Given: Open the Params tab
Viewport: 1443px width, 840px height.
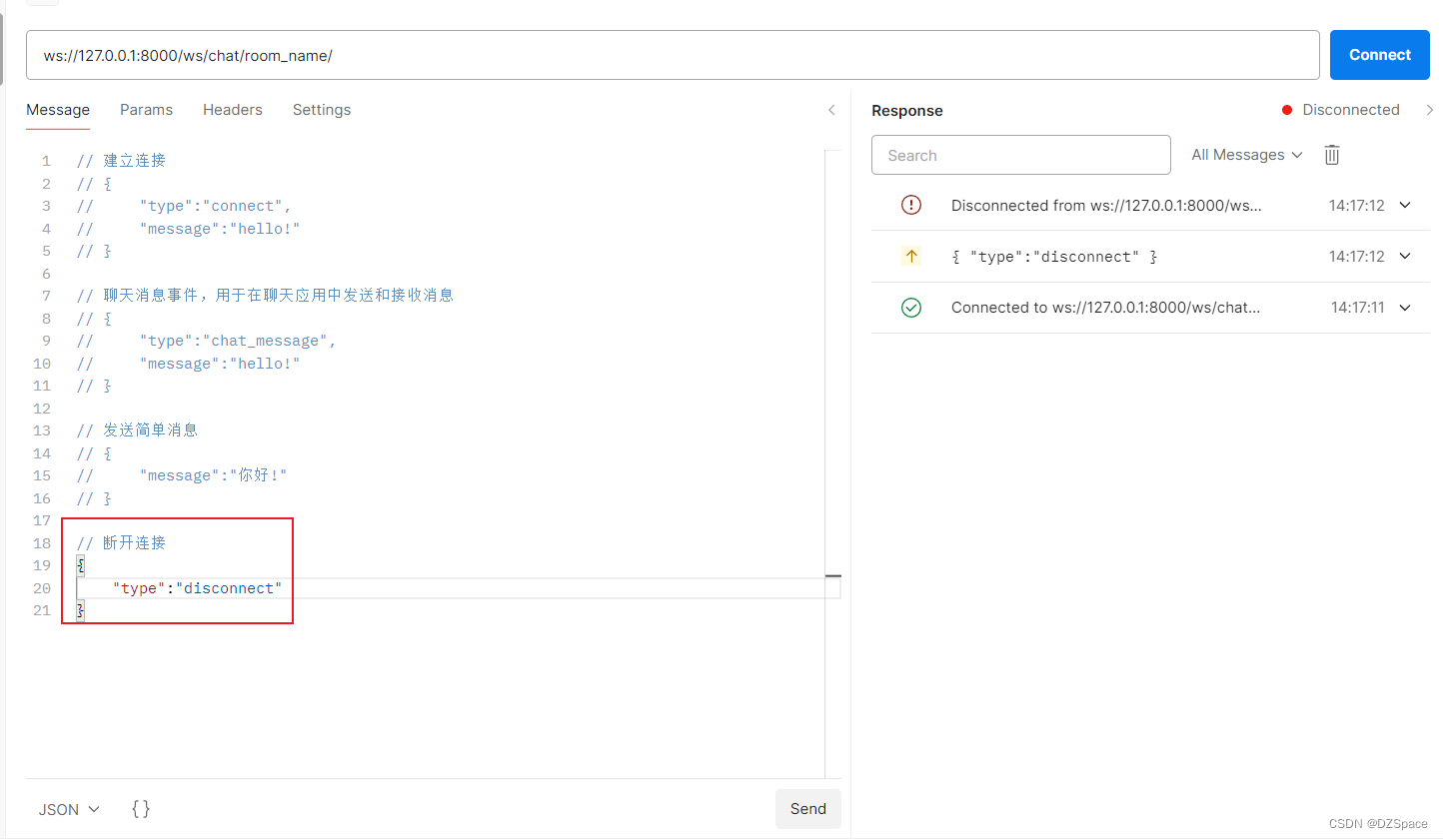Looking at the screenshot, I should point(146,110).
